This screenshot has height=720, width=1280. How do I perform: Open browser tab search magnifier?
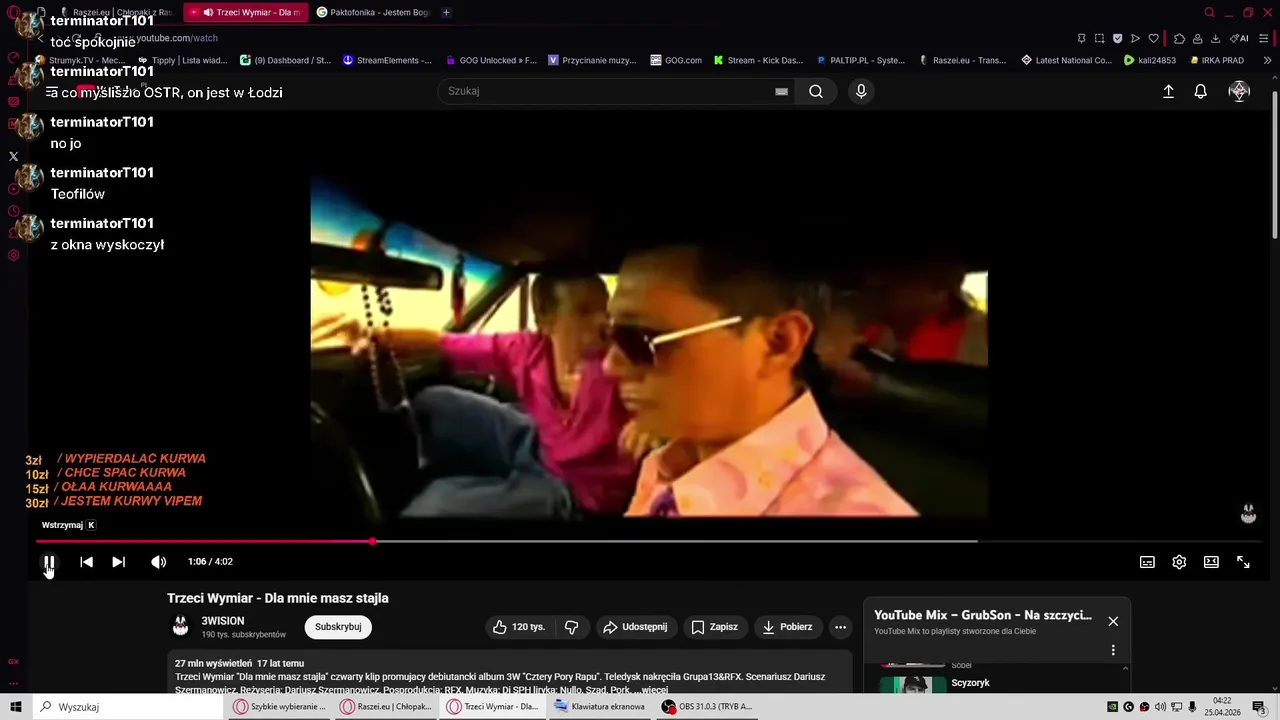point(1209,12)
